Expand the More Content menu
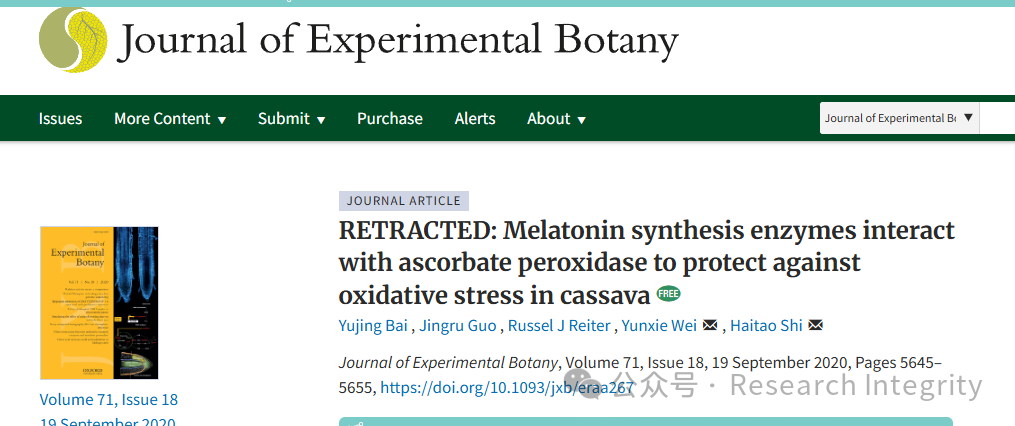Image resolution: width=1015 pixels, height=426 pixels. 170,118
